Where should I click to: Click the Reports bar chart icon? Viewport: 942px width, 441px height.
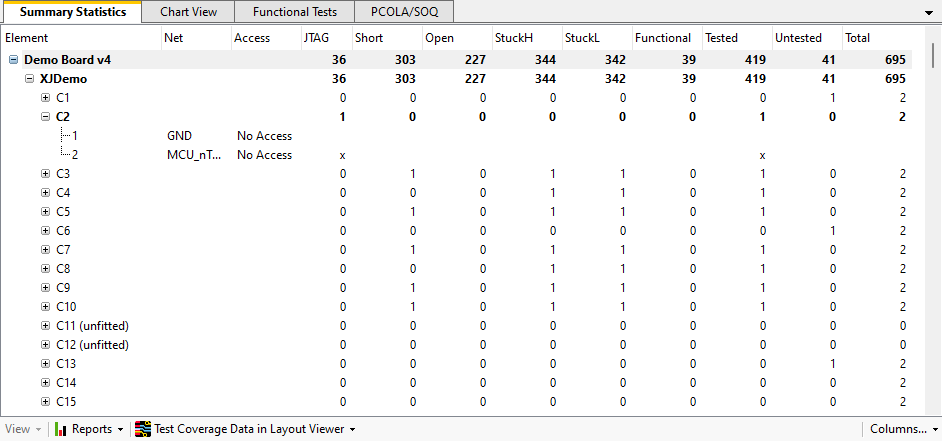click(61, 429)
